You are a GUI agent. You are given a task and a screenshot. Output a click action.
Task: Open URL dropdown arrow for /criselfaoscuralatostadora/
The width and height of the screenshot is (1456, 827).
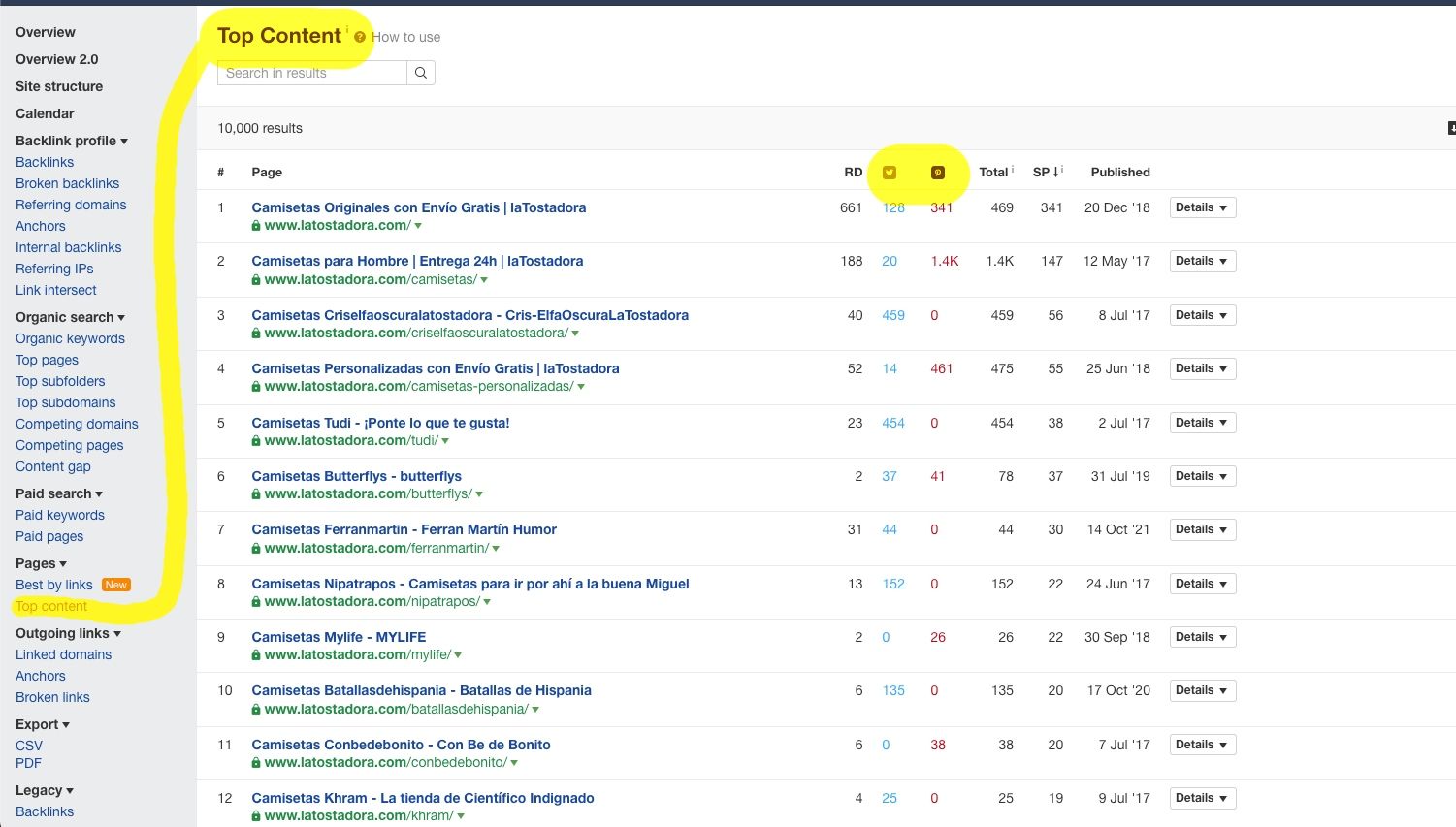[575, 334]
